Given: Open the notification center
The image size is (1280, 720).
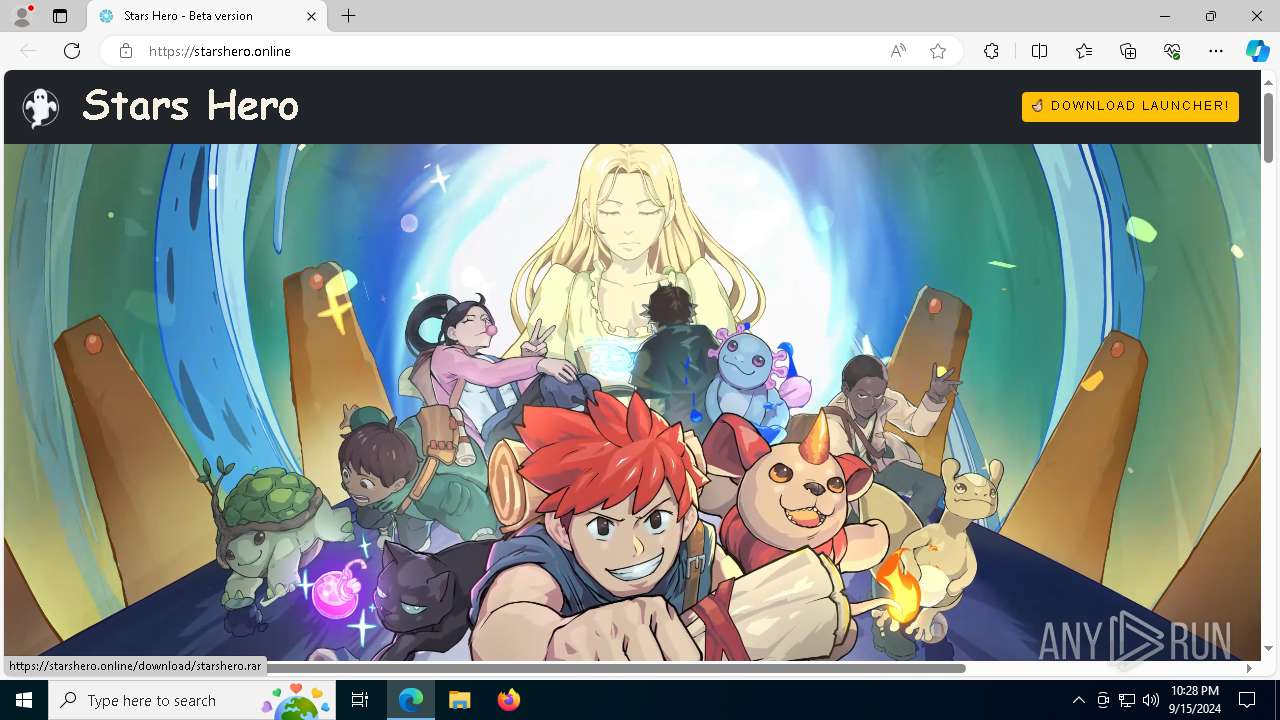Looking at the screenshot, I should coord(1247,700).
